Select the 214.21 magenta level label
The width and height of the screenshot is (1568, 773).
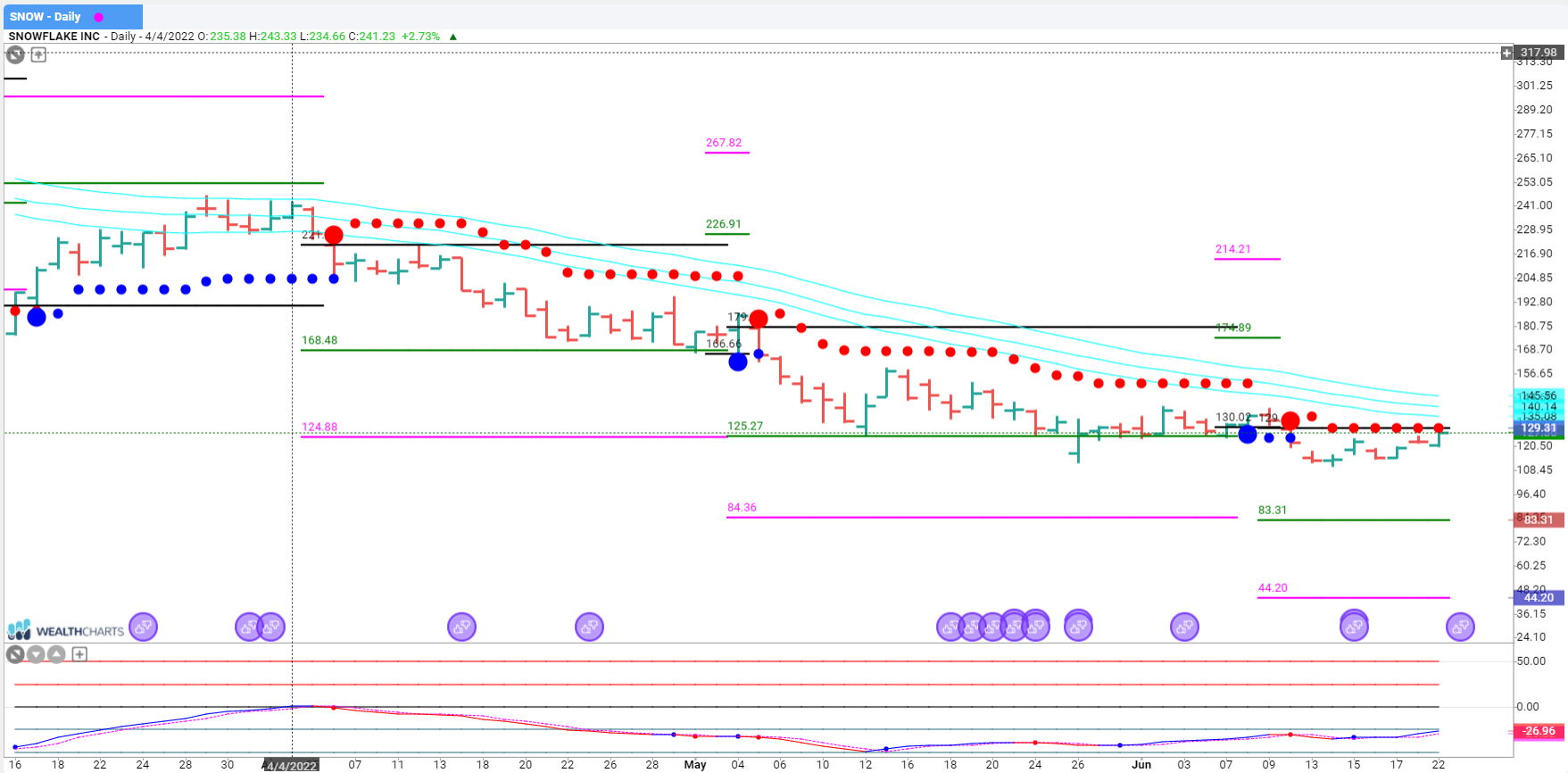click(x=1233, y=249)
